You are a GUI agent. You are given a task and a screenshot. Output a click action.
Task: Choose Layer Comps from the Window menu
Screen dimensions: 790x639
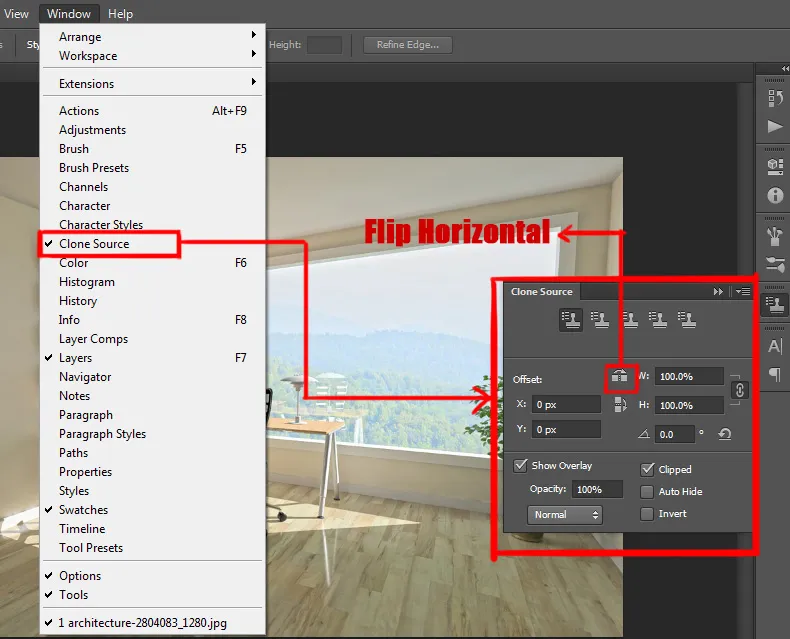coord(153,339)
